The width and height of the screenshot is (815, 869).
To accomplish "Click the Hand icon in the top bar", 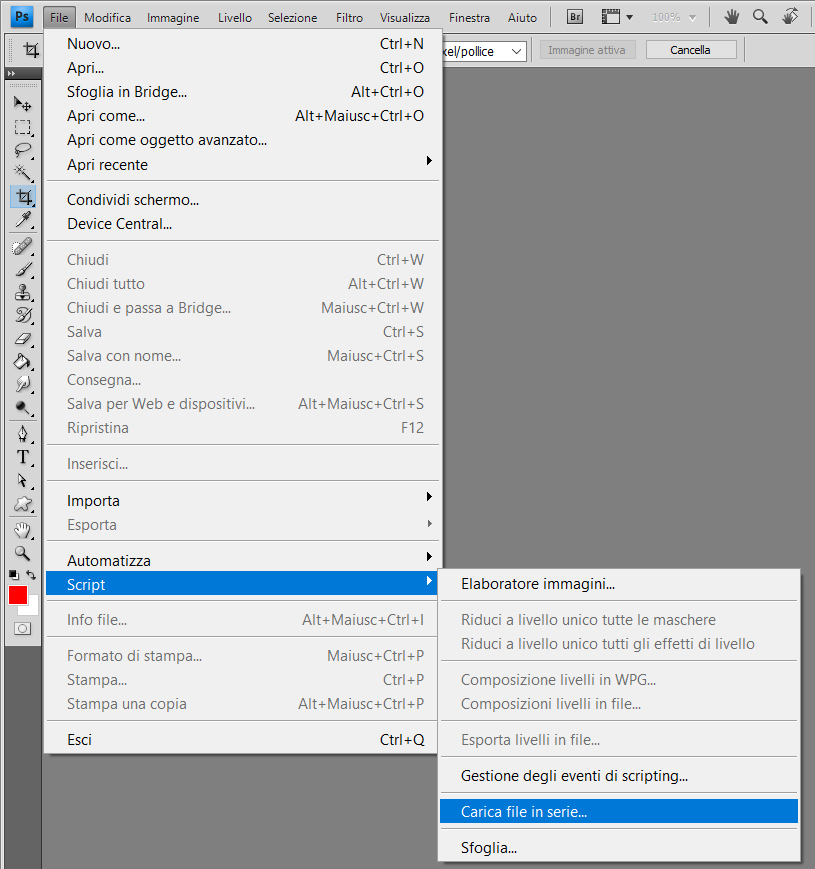I will tap(731, 17).
